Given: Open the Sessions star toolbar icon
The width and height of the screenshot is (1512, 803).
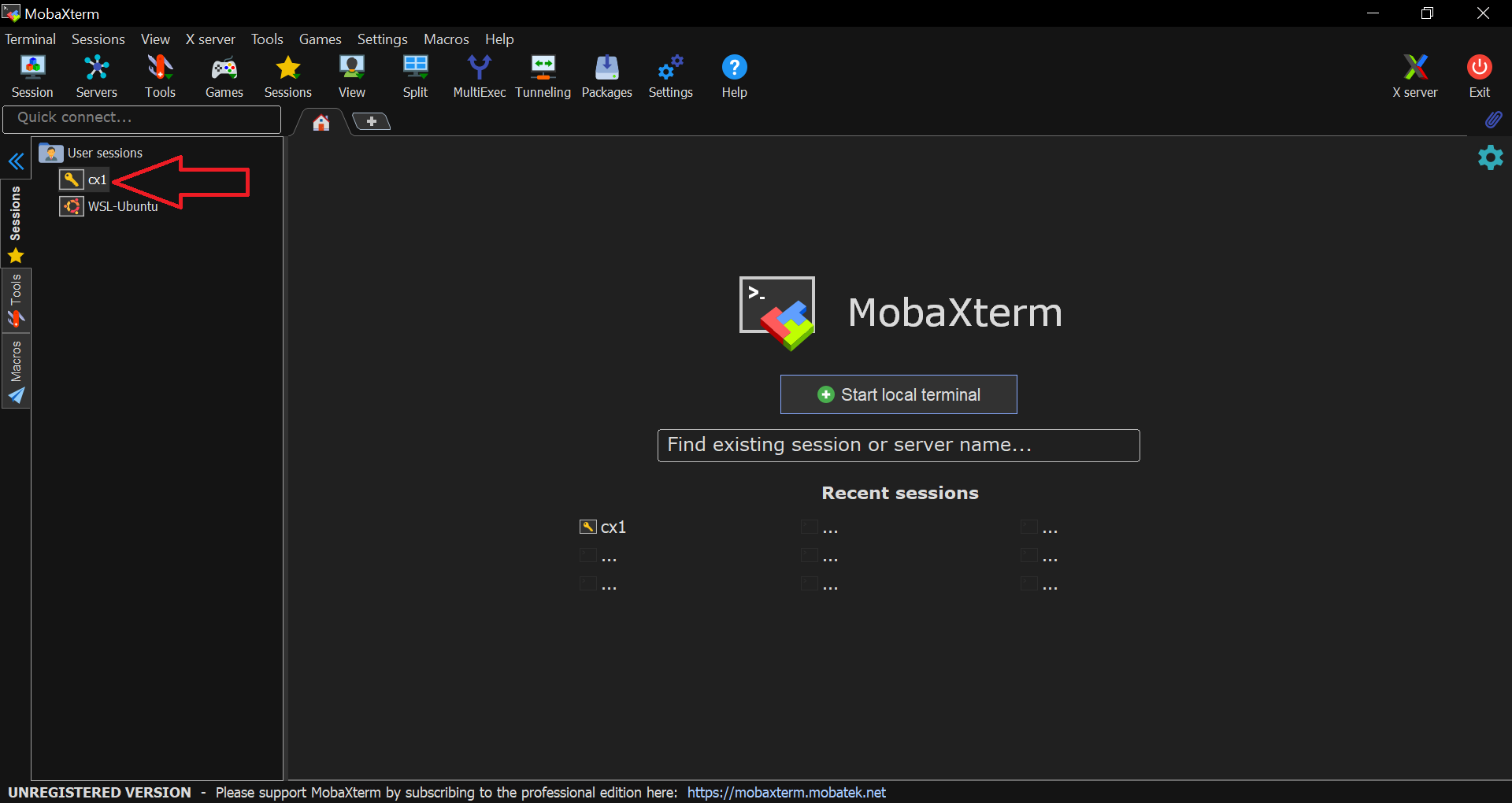Looking at the screenshot, I should (x=287, y=76).
